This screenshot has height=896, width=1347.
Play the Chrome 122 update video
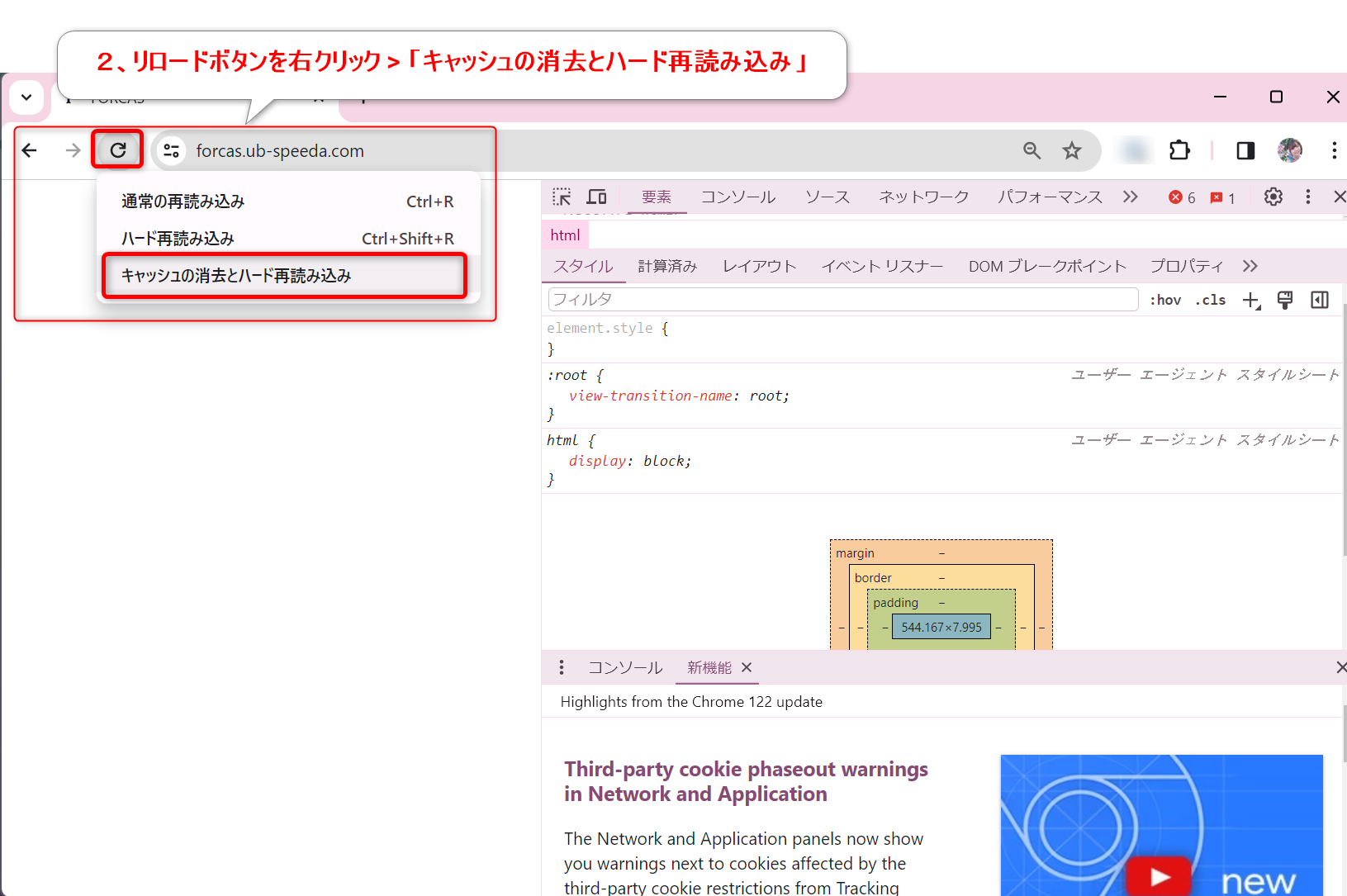pyautogui.click(x=1159, y=877)
